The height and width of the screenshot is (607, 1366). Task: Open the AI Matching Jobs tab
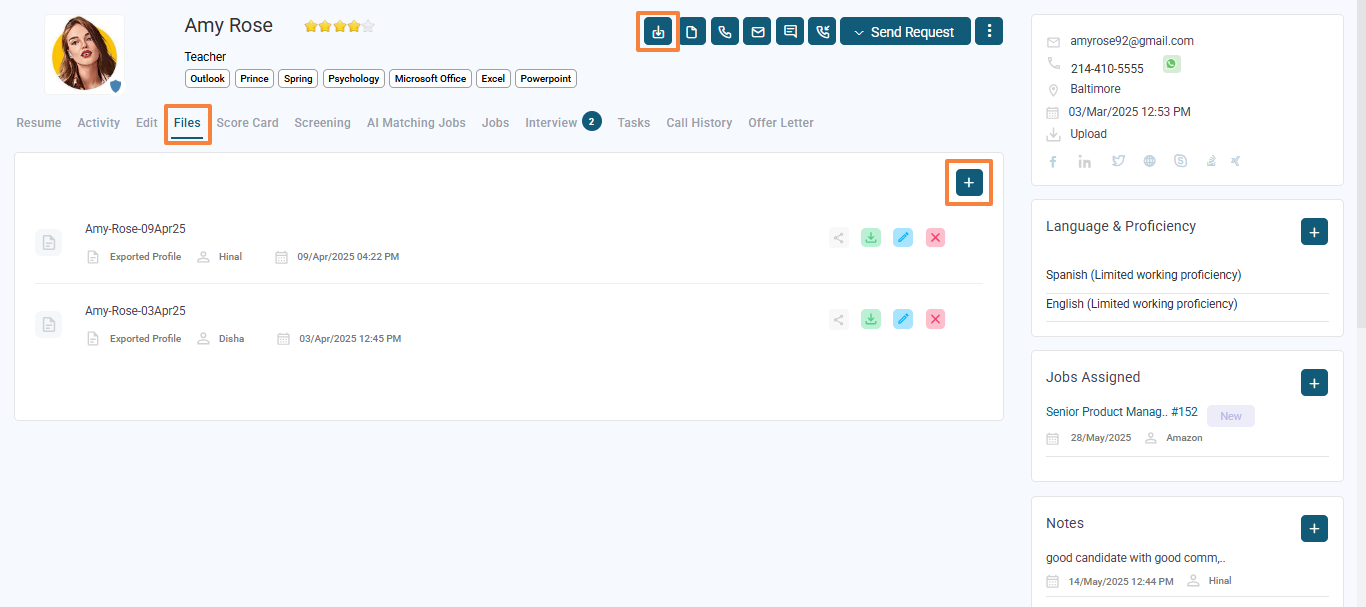coord(416,123)
